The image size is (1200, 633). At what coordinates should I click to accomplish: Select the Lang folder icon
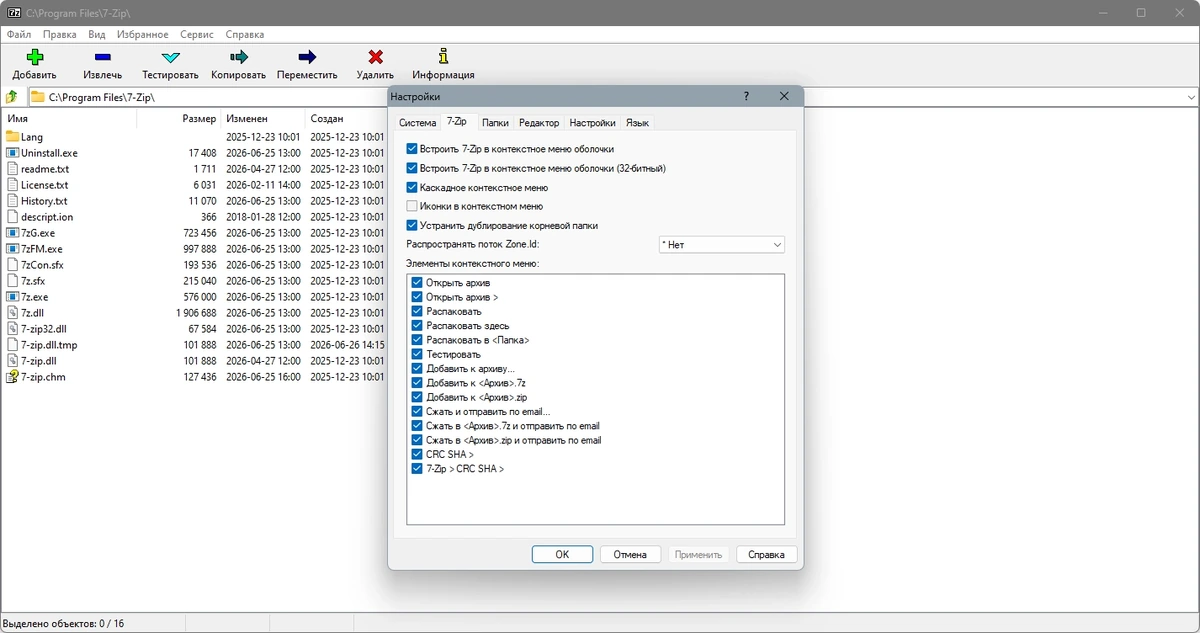coord(13,137)
